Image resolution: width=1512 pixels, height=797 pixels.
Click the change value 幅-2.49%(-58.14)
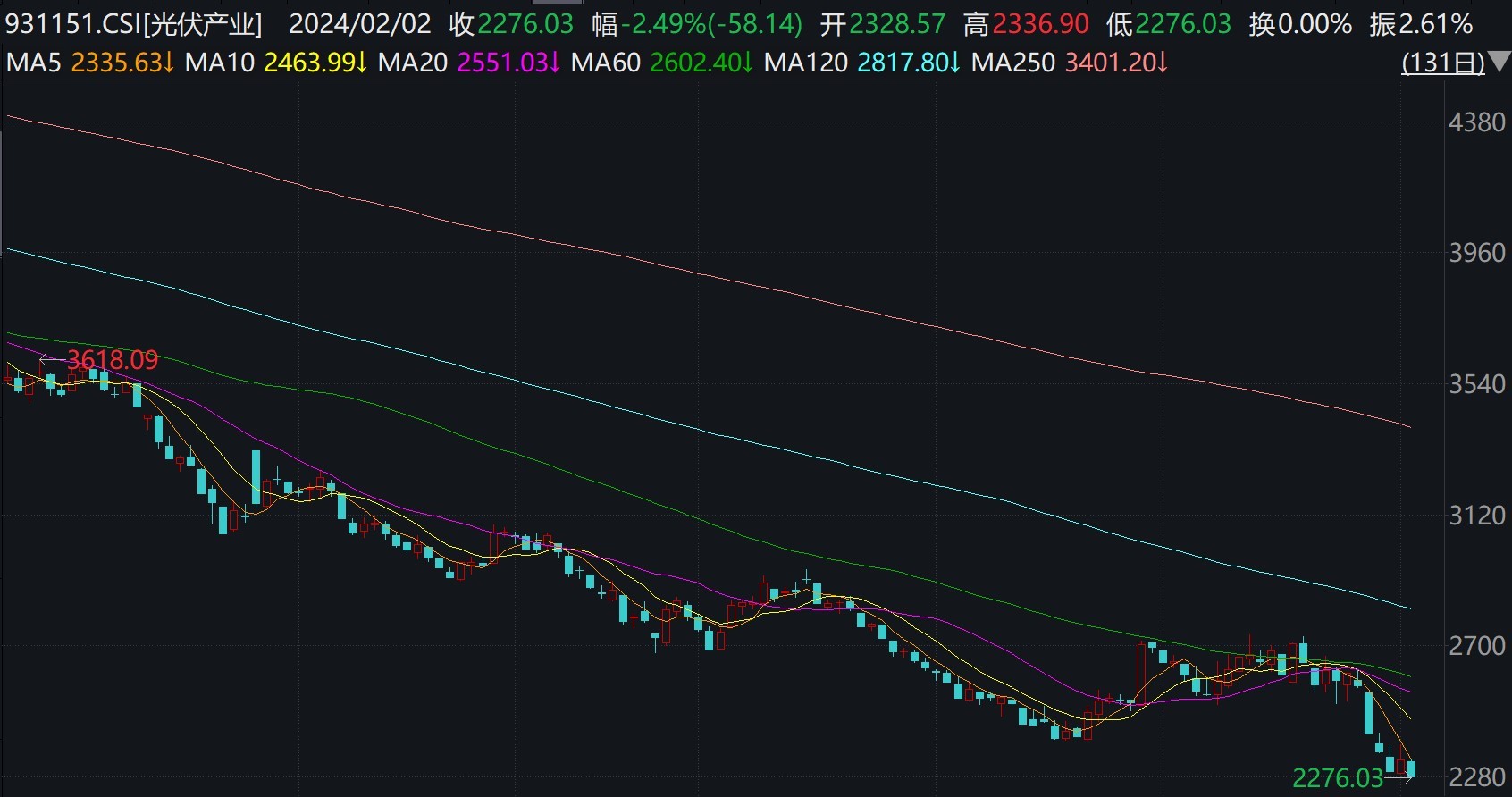click(x=697, y=24)
